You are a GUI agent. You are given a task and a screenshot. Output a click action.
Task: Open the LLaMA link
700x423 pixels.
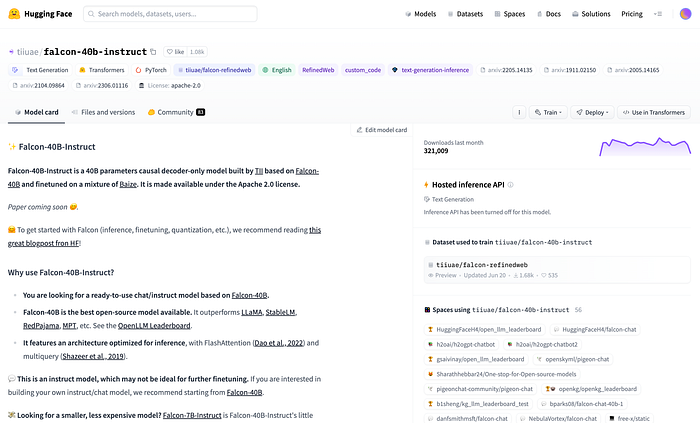(252, 312)
